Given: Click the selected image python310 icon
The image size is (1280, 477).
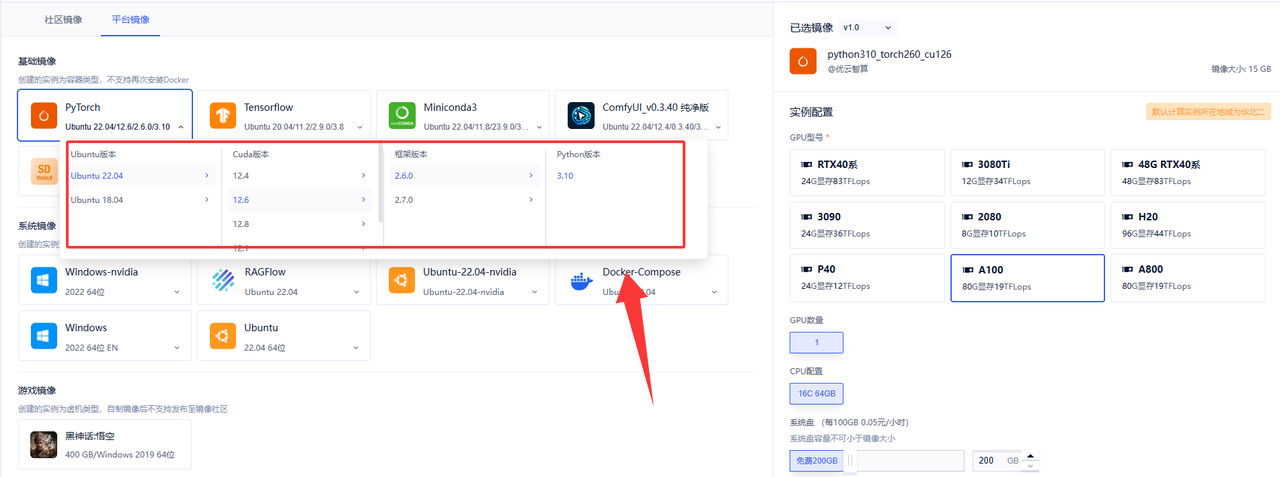Looking at the screenshot, I should 803,60.
